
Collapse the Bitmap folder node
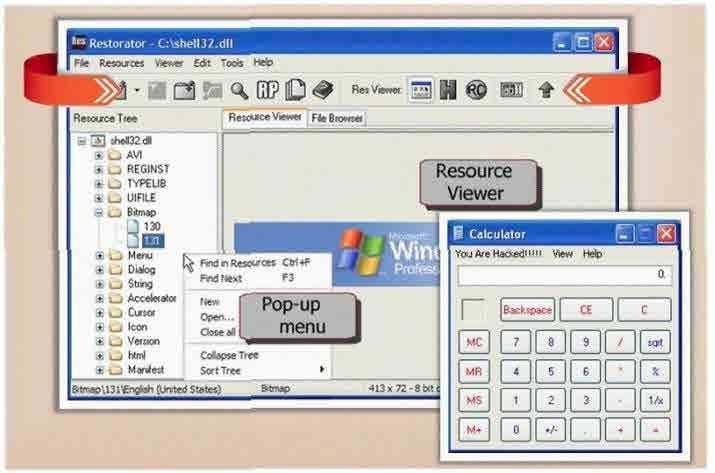click(98, 213)
